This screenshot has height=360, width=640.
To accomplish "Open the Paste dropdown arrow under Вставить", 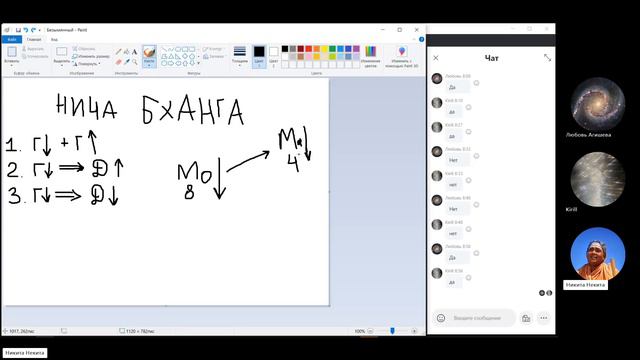I will click(12, 66).
